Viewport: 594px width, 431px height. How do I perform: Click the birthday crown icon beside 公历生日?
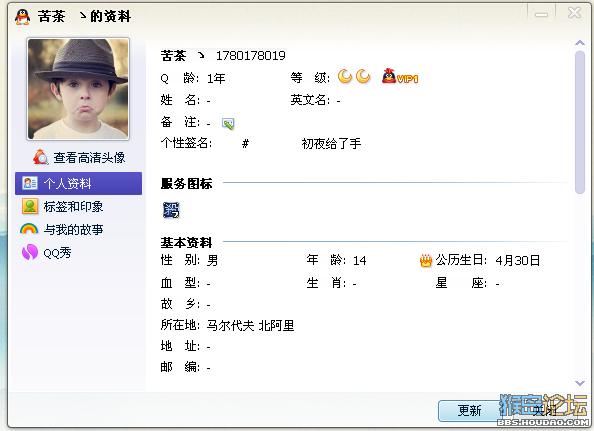coord(426,261)
